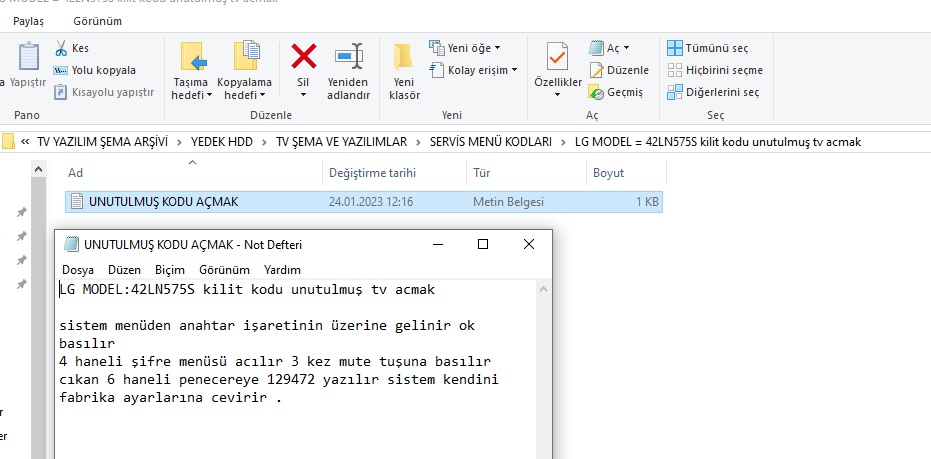Click the 1 KB size cell
The image size is (931, 459).
pos(647,202)
